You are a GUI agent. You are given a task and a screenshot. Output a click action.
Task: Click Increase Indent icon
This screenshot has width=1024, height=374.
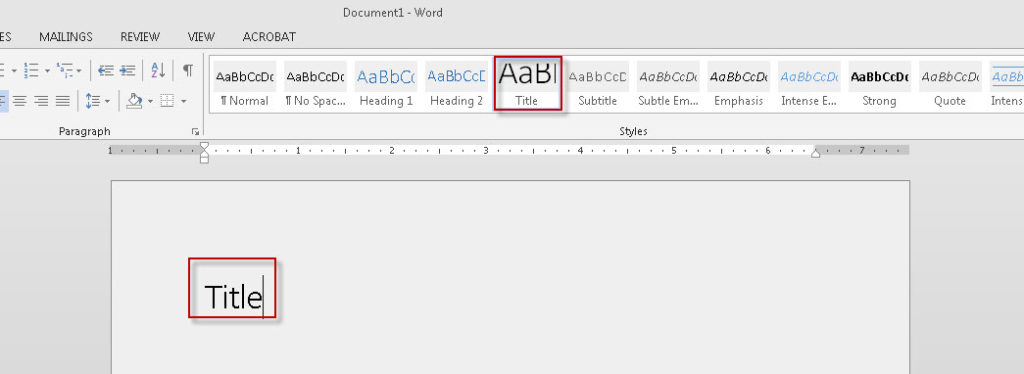[127, 70]
